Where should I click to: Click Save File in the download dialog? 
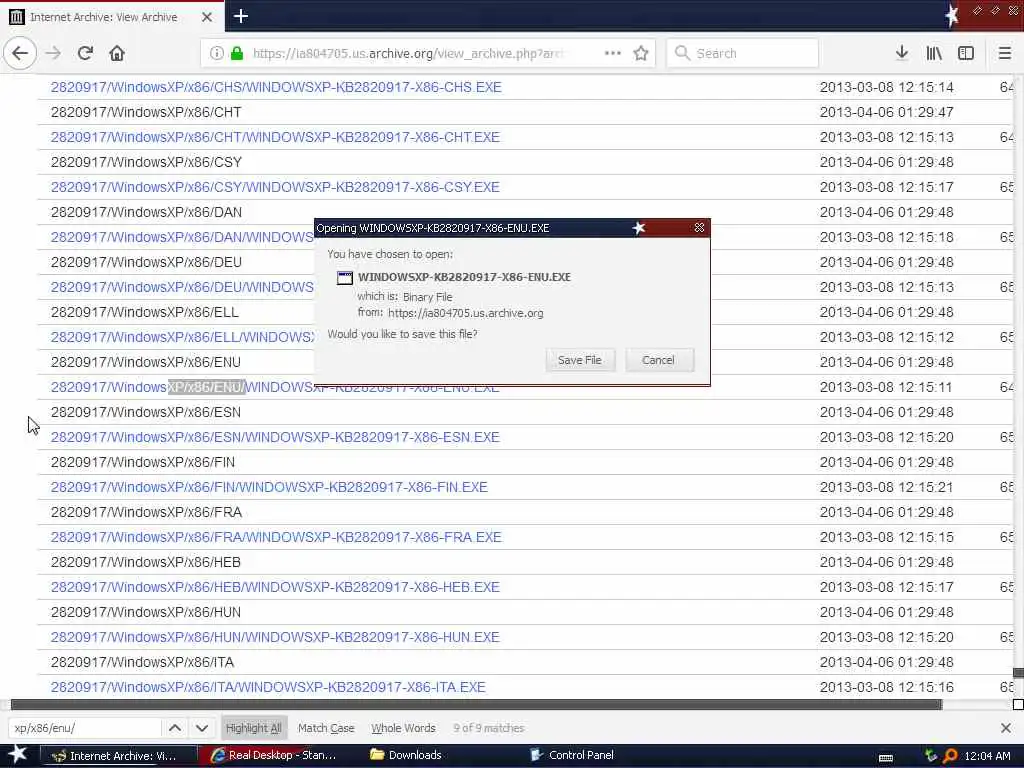pos(580,360)
